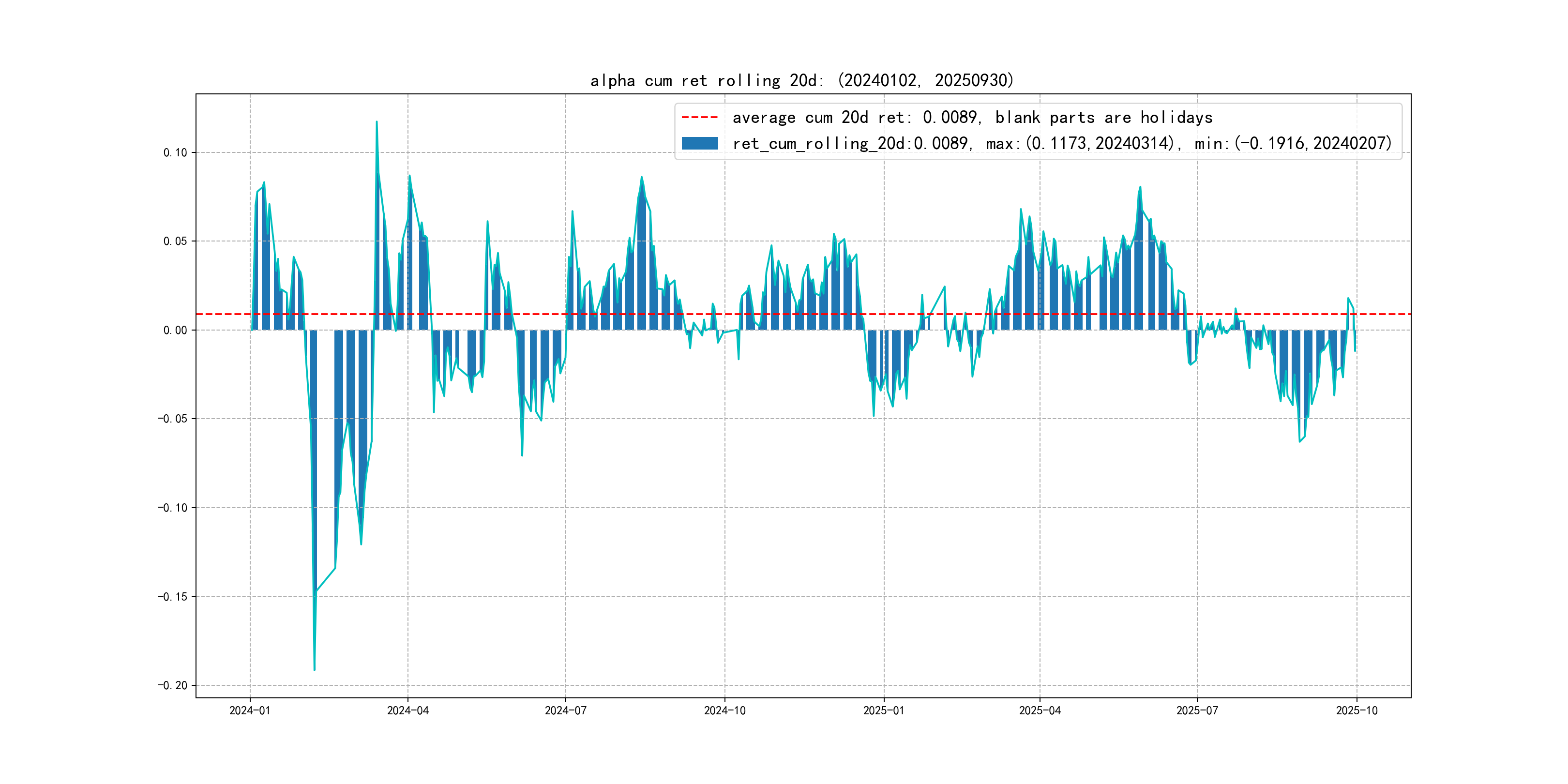Click the -0.10 y-axis tick label
The width and height of the screenshot is (1568, 784).
click(172, 508)
